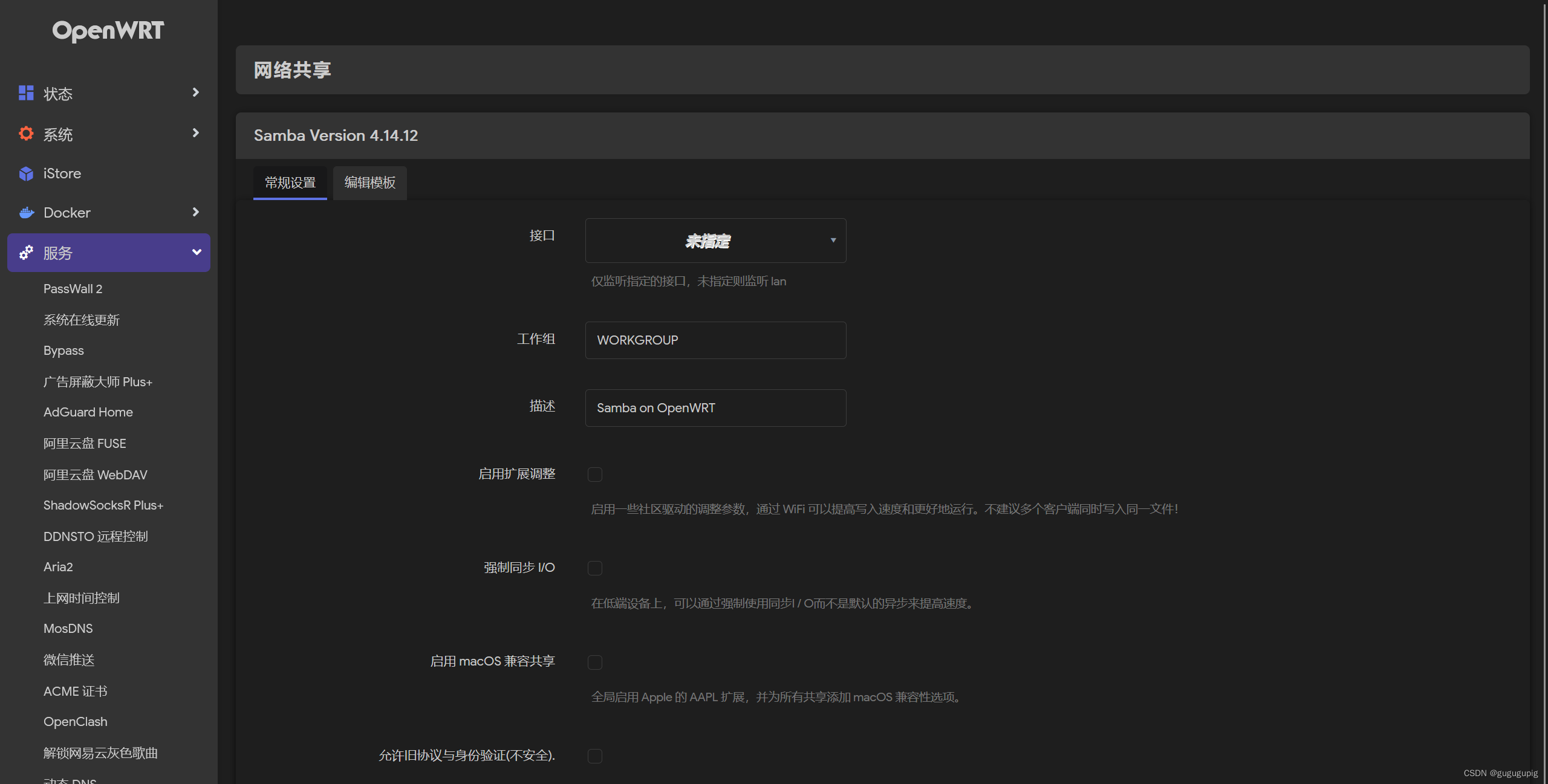Expand the 状态 menu chevron
Image resolution: width=1548 pixels, height=784 pixels.
click(195, 92)
